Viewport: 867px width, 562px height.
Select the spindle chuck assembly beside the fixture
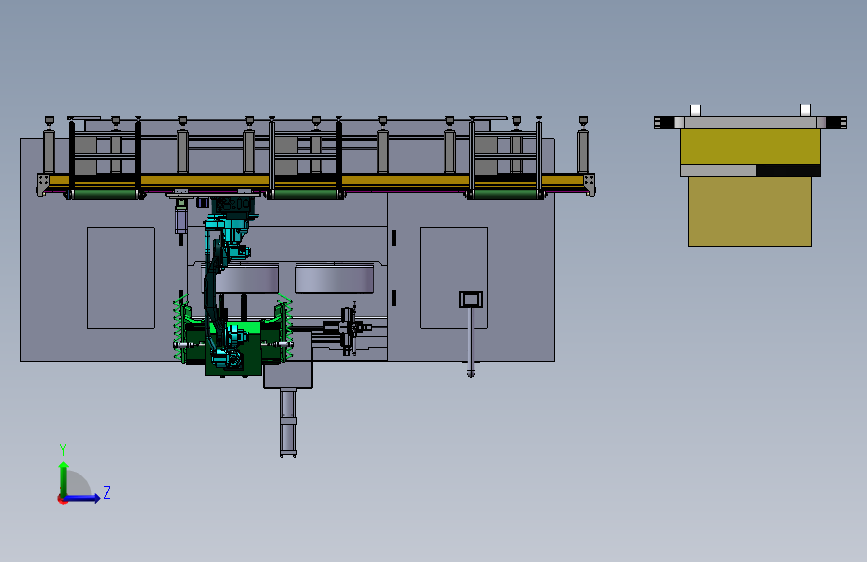[348, 329]
